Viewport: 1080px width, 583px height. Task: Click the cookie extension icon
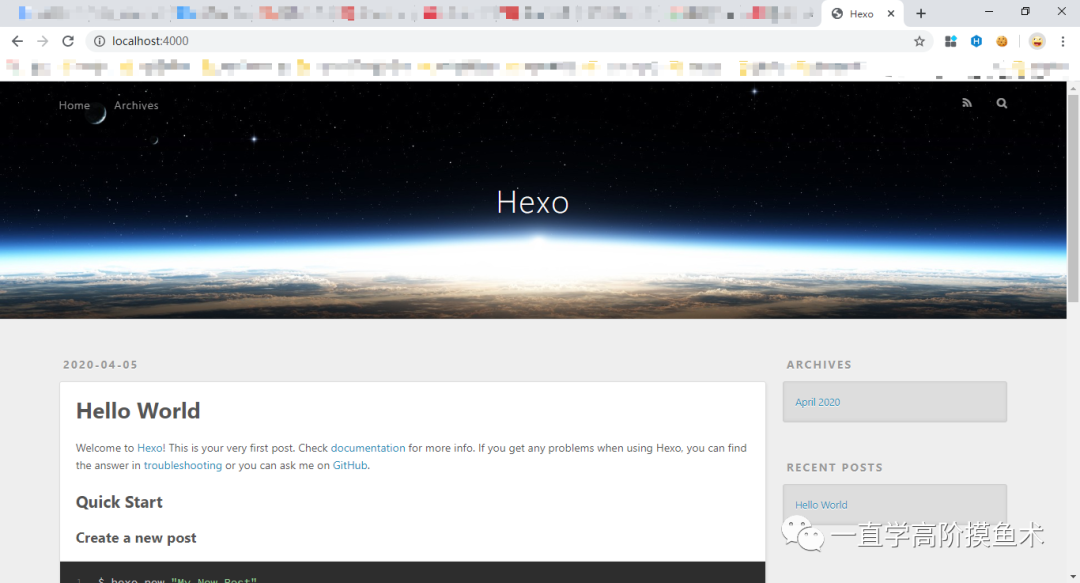pos(1001,41)
